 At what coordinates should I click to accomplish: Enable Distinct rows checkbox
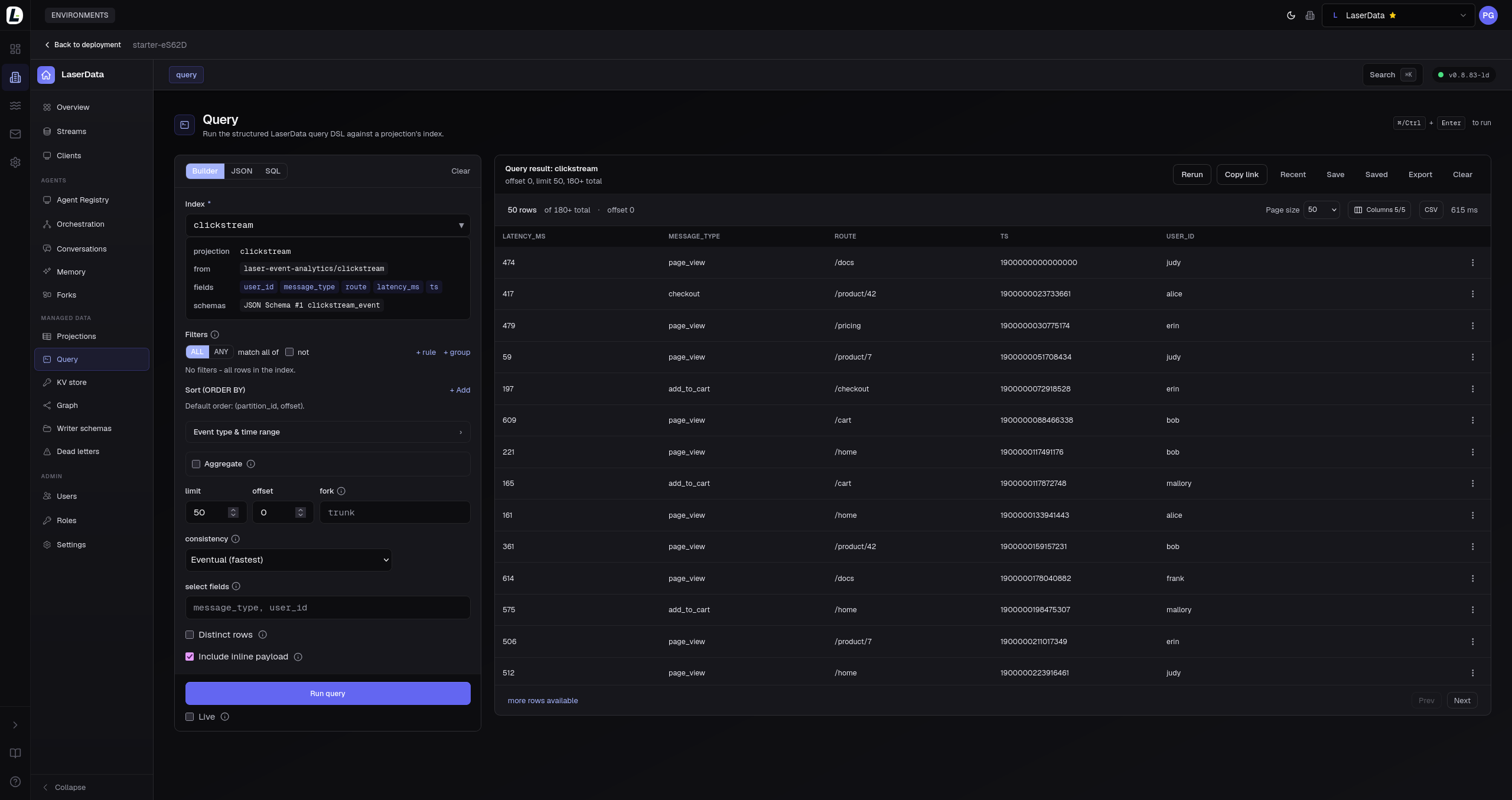pos(190,635)
